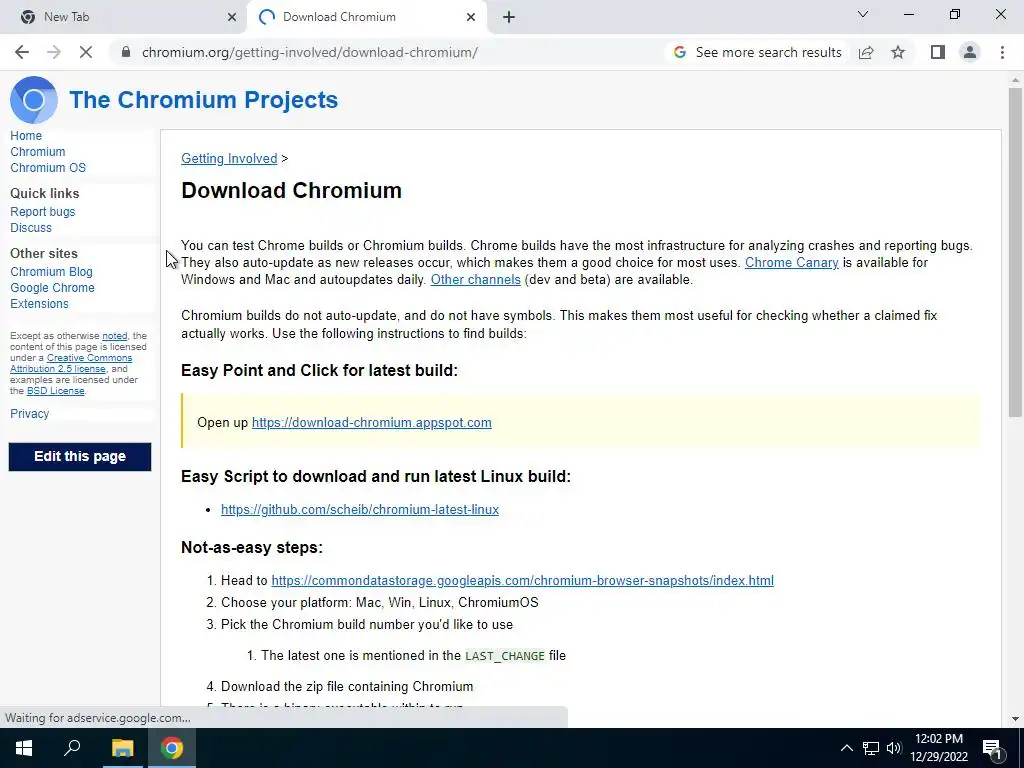Close the New Tab tab

[232, 17]
